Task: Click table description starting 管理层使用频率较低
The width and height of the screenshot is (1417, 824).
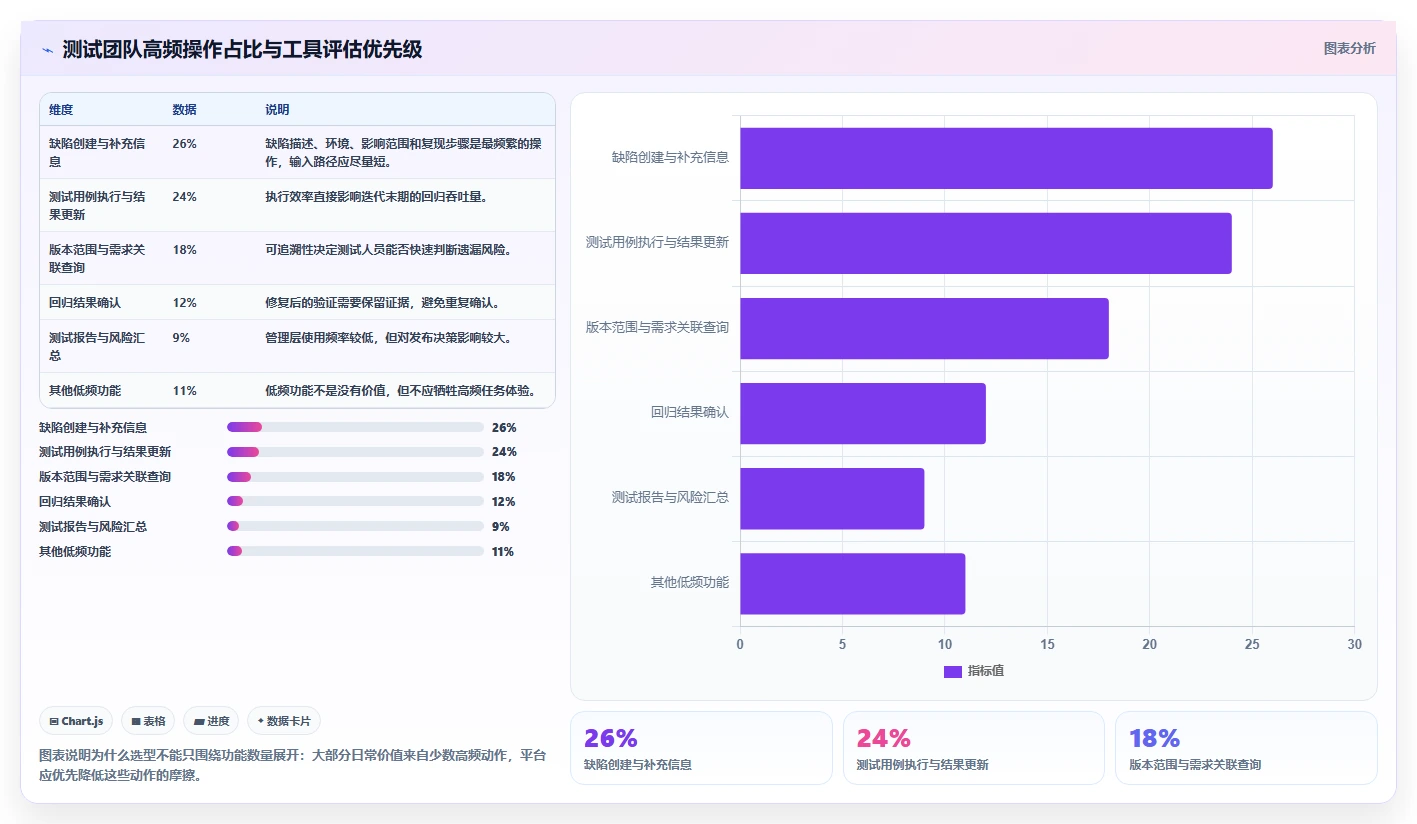Action: (x=389, y=338)
